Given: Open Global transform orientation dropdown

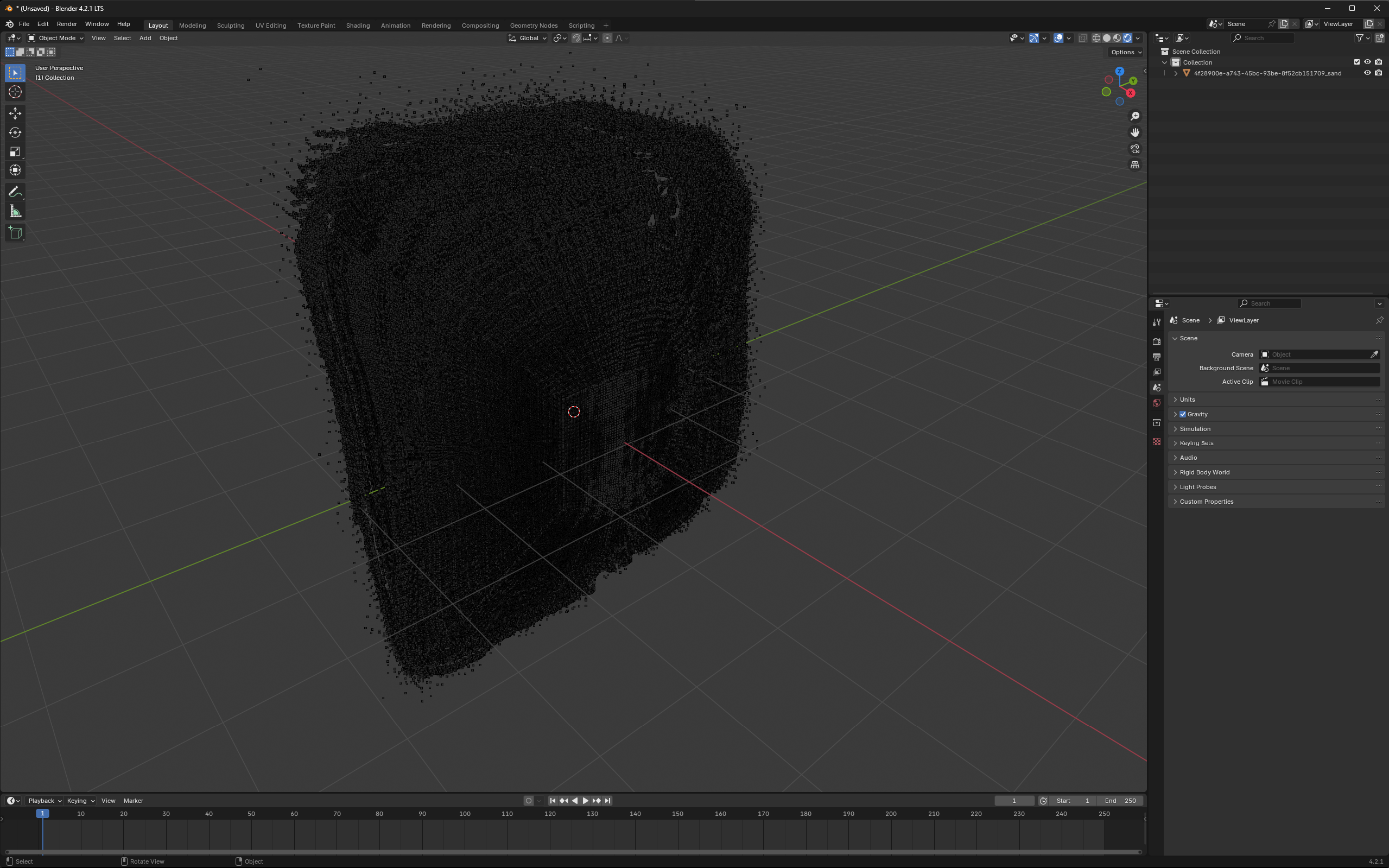Looking at the screenshot, I should [x=528, y=38].
